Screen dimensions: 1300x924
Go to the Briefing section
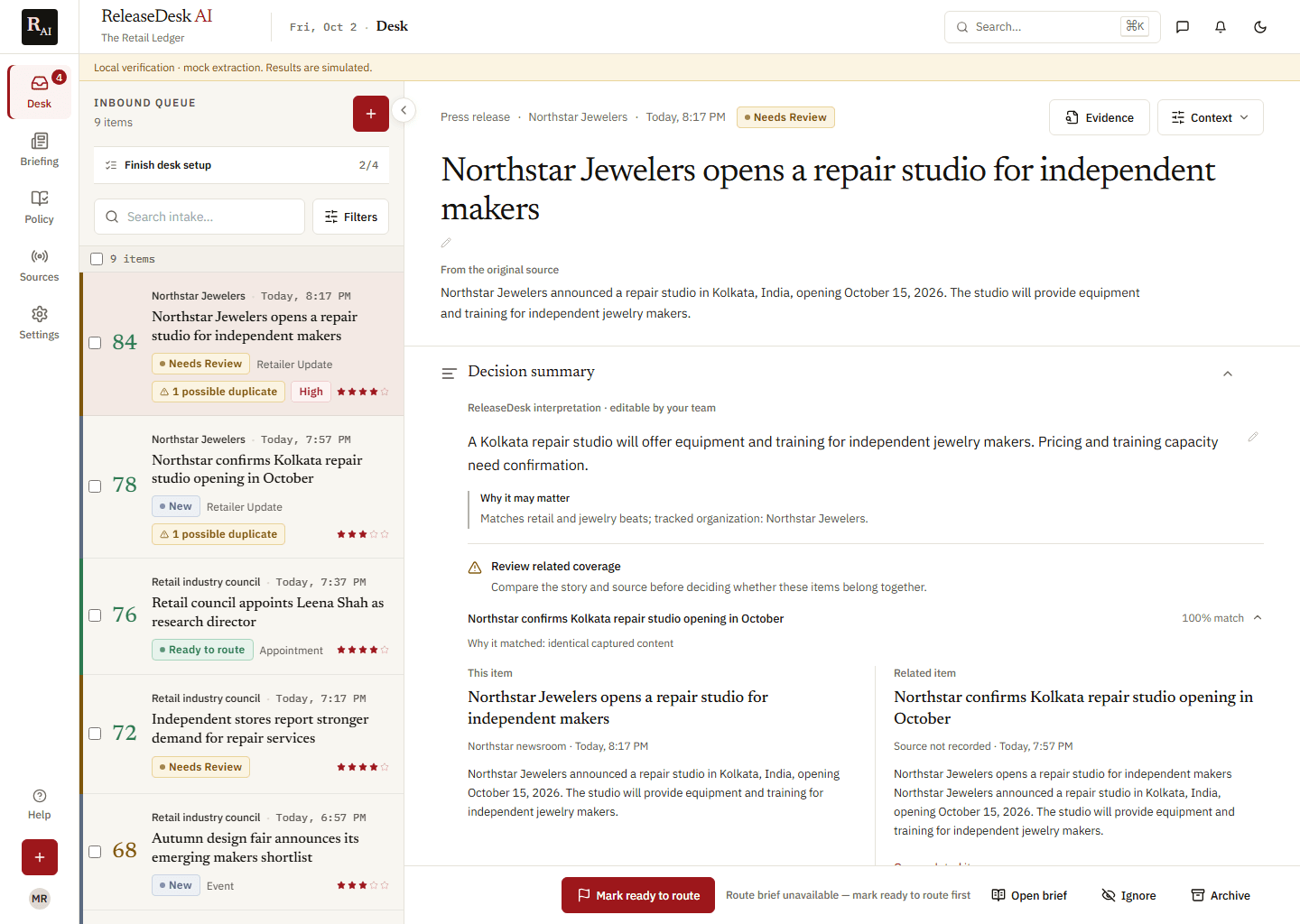point(39,150)
